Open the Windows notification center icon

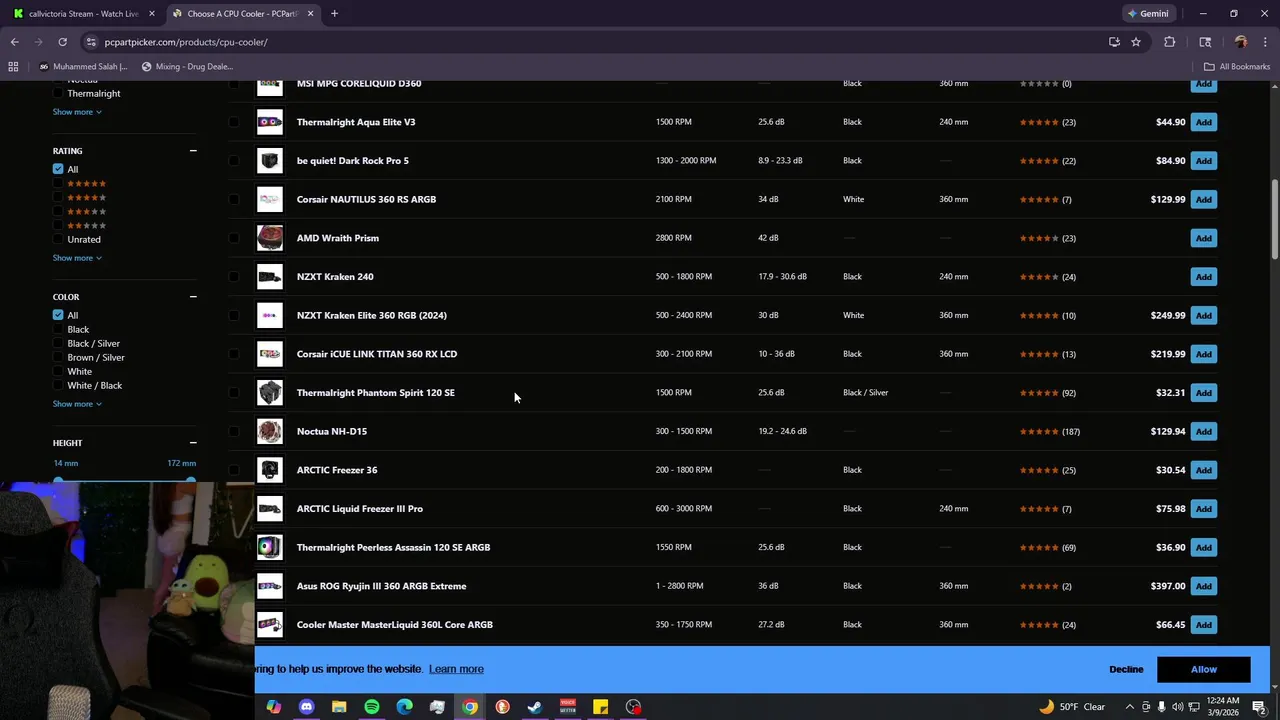[x=1259, y=707]
